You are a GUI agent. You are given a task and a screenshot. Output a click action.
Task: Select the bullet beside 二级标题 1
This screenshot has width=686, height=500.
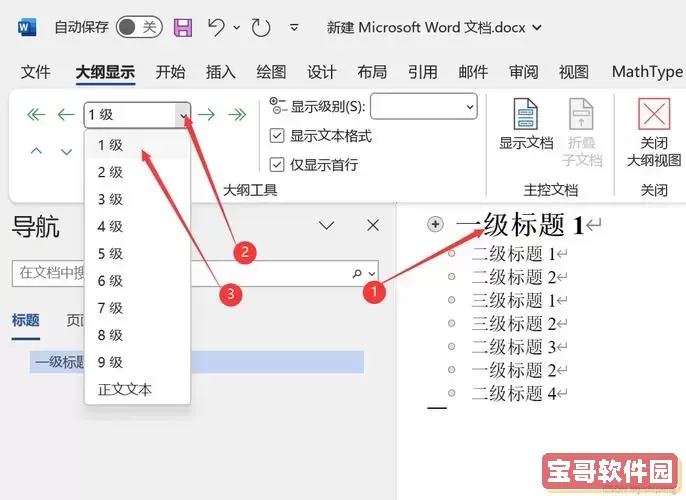click(452, 253)
